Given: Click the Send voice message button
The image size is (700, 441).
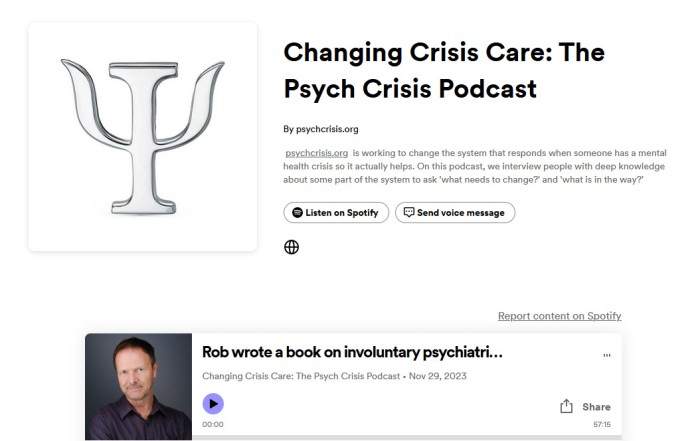Looking at the screenshot, I should tap(455, 212).
